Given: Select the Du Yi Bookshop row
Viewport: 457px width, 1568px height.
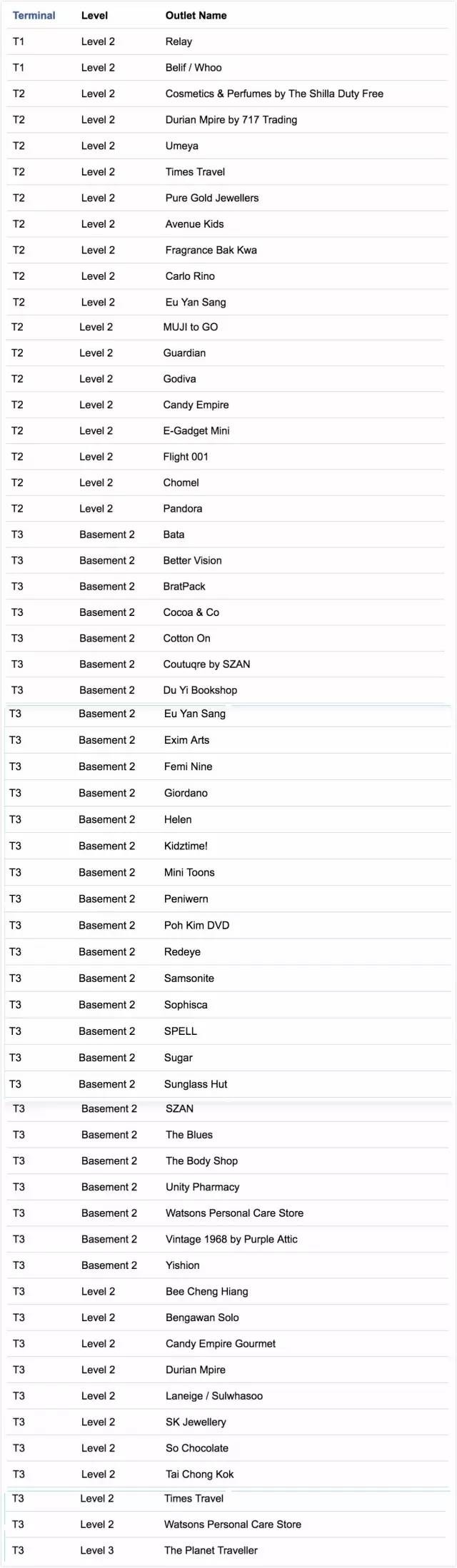Looking at the screenshot, I should pyautogui.click(x=200, y=690).
